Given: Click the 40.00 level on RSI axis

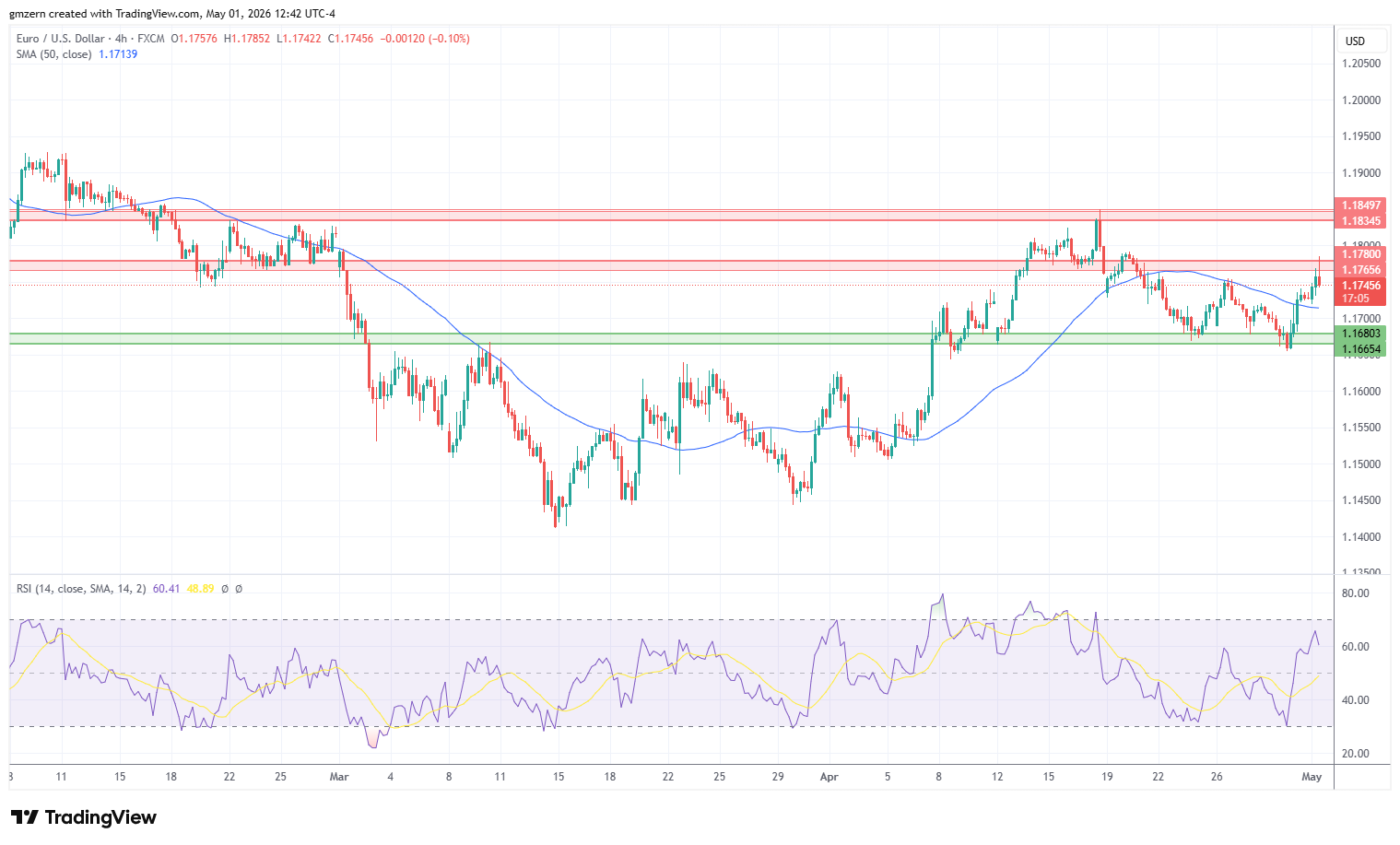Looking at the screenshot, I should (x=1355, y=700).
